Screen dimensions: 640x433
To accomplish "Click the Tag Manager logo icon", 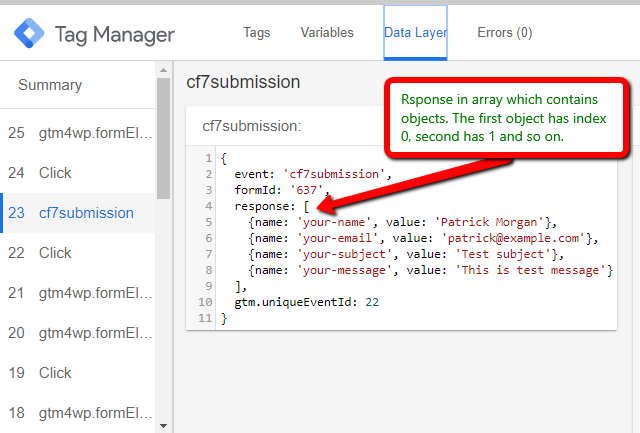I will click(x=29, y=33).
